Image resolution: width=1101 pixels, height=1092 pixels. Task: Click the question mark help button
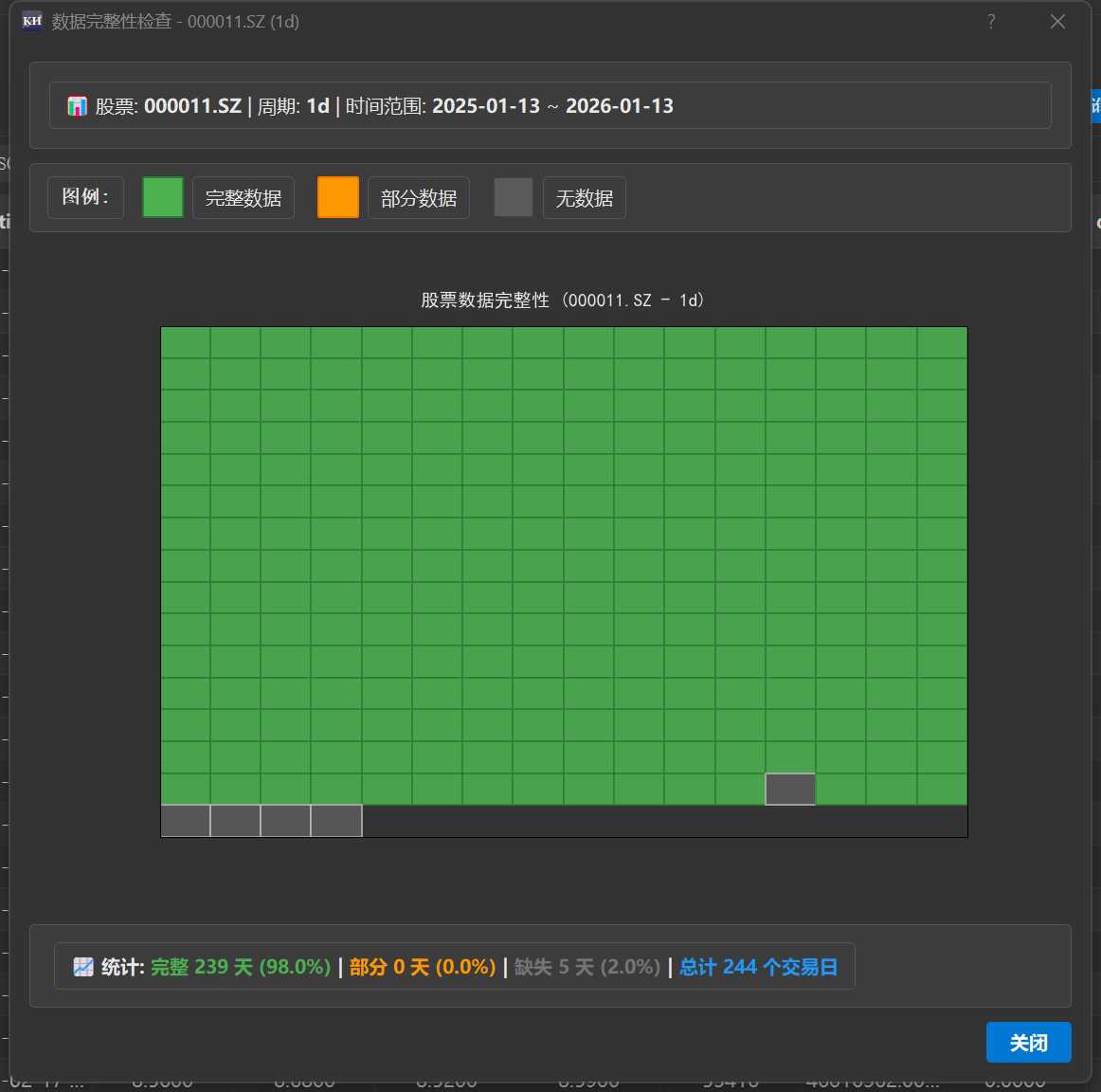pyautogui.click(x=991, y=21)
